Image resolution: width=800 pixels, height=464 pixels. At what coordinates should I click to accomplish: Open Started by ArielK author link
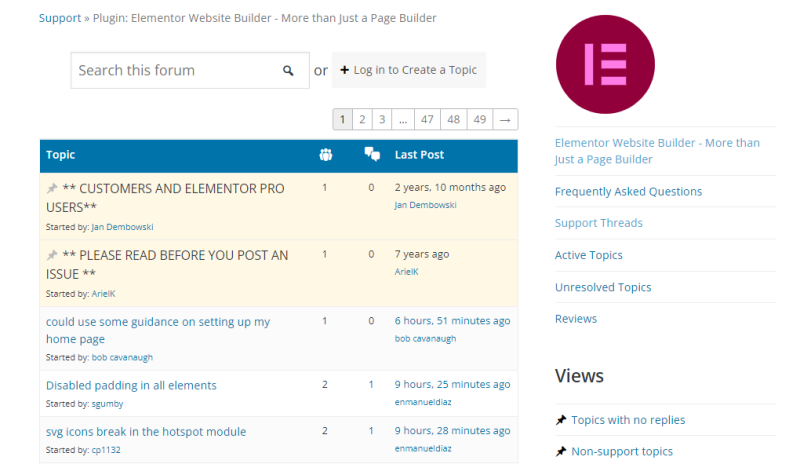tap(104, 294)
